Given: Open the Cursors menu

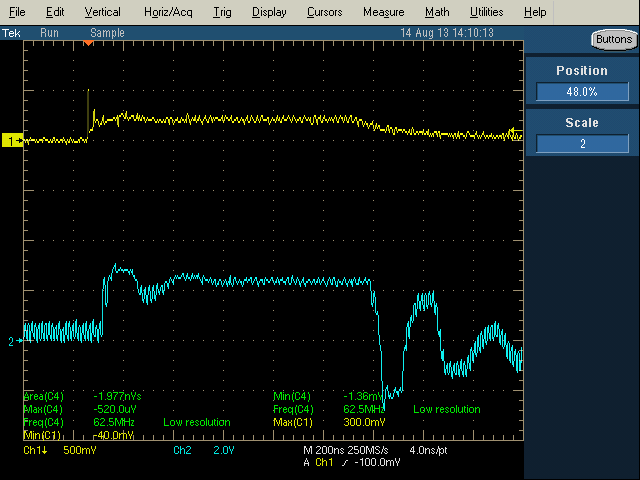Looking at the screenshot, I should pyautogui.click(x=324, y=12).
